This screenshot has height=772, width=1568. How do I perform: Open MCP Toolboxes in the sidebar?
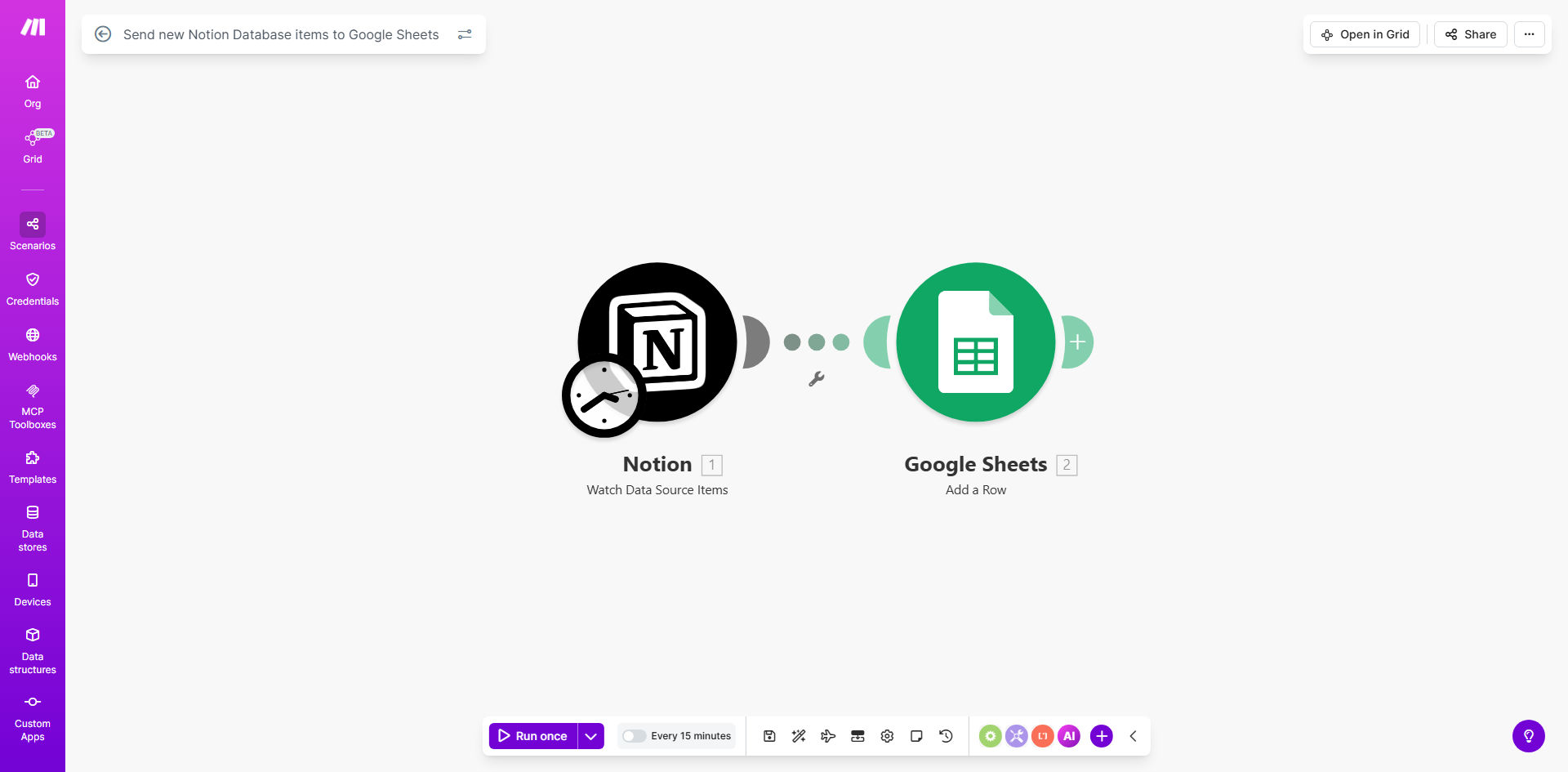33,406
